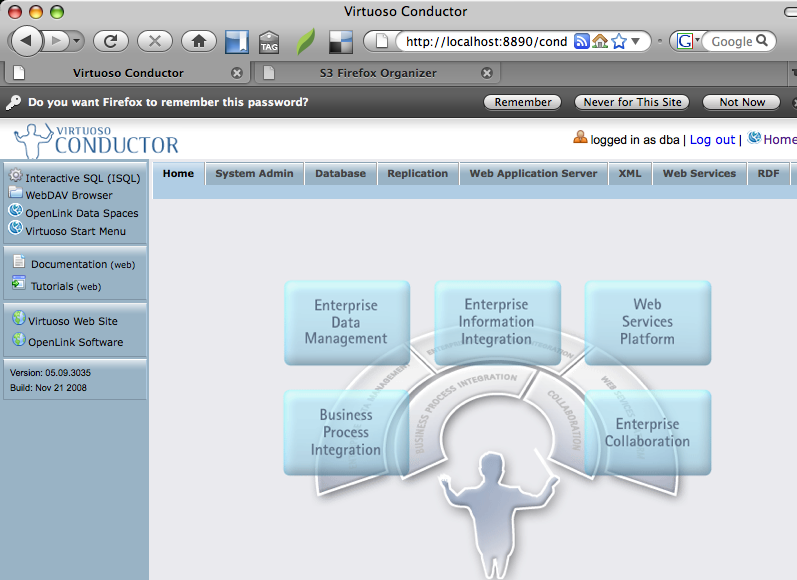Viewport: 797px width, 580px height.
Task: Click the RSS feed icon in address bar
Action: click(x=581, y=41)
